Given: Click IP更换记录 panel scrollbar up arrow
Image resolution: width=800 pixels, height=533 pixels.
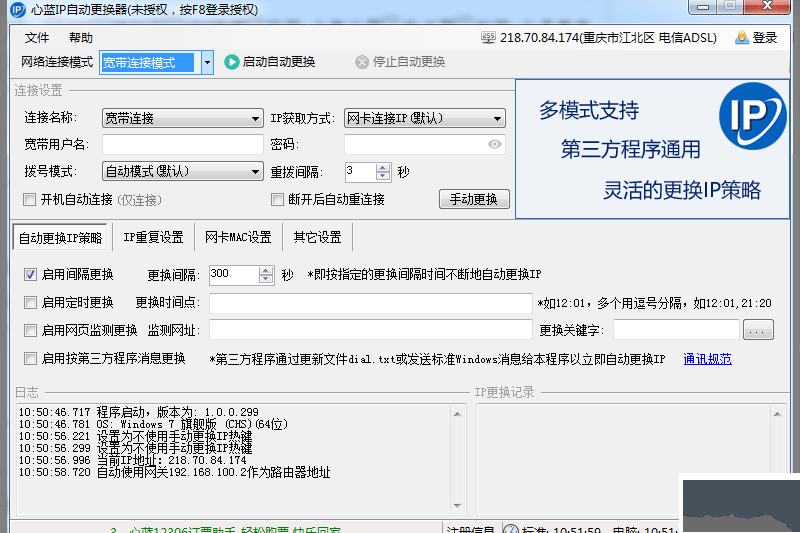Looking at the screenshot, I should [x=777, y=414].
